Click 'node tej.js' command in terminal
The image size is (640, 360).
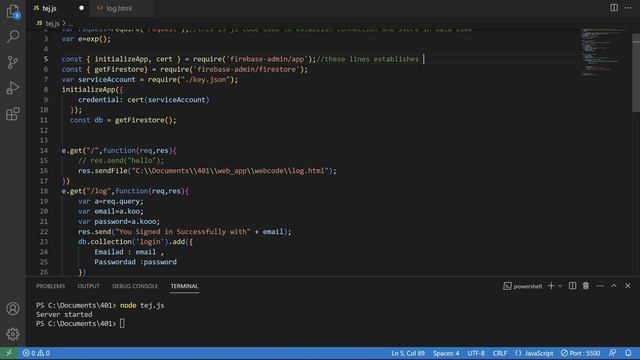click(142, 305)
